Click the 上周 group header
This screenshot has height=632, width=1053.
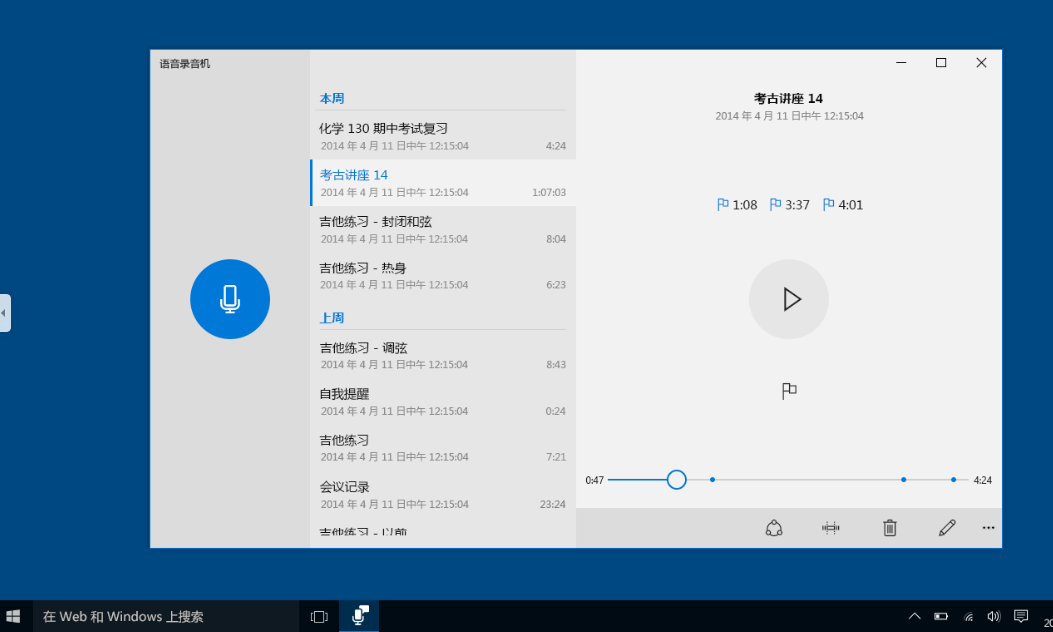332,318
